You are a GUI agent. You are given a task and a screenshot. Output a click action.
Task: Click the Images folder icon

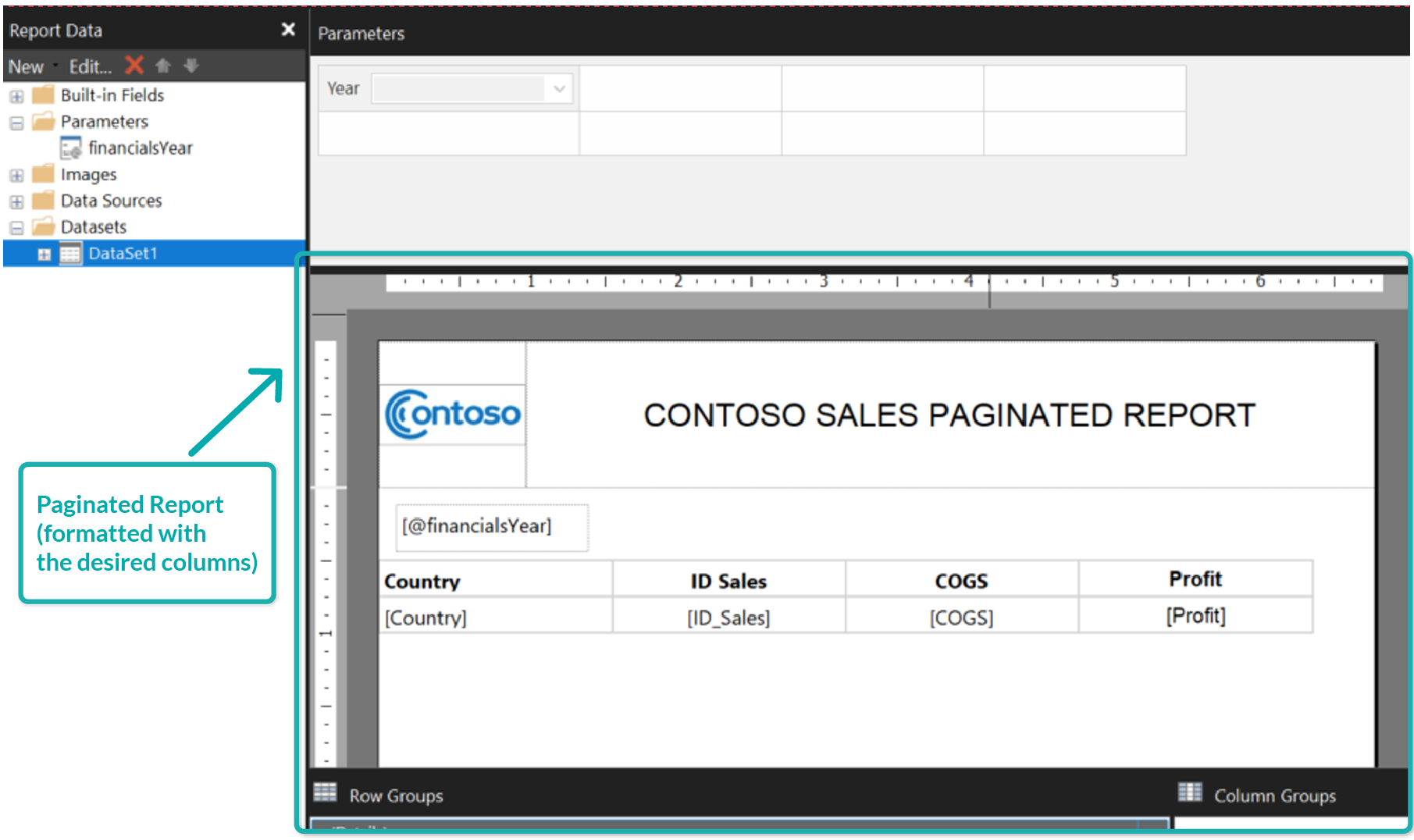43,173
